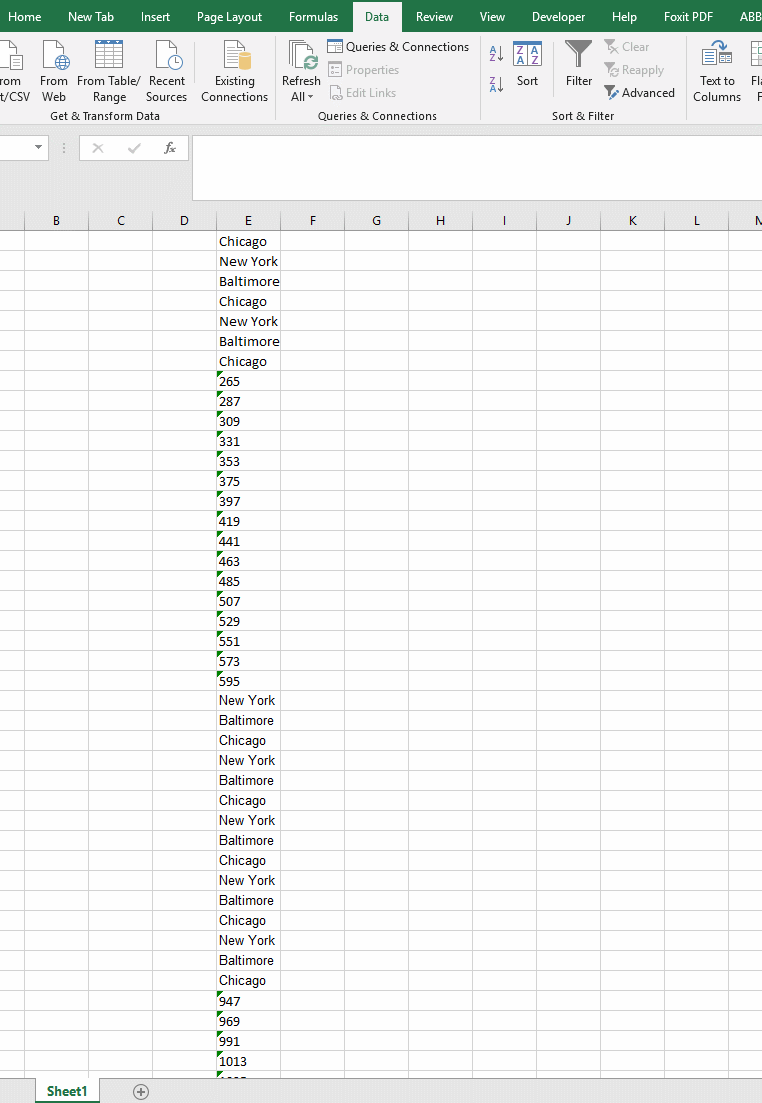This screenshot has width=762, height=1103.
Task: Open the Foxit PDF tab
Action: (x=688, y=17)
